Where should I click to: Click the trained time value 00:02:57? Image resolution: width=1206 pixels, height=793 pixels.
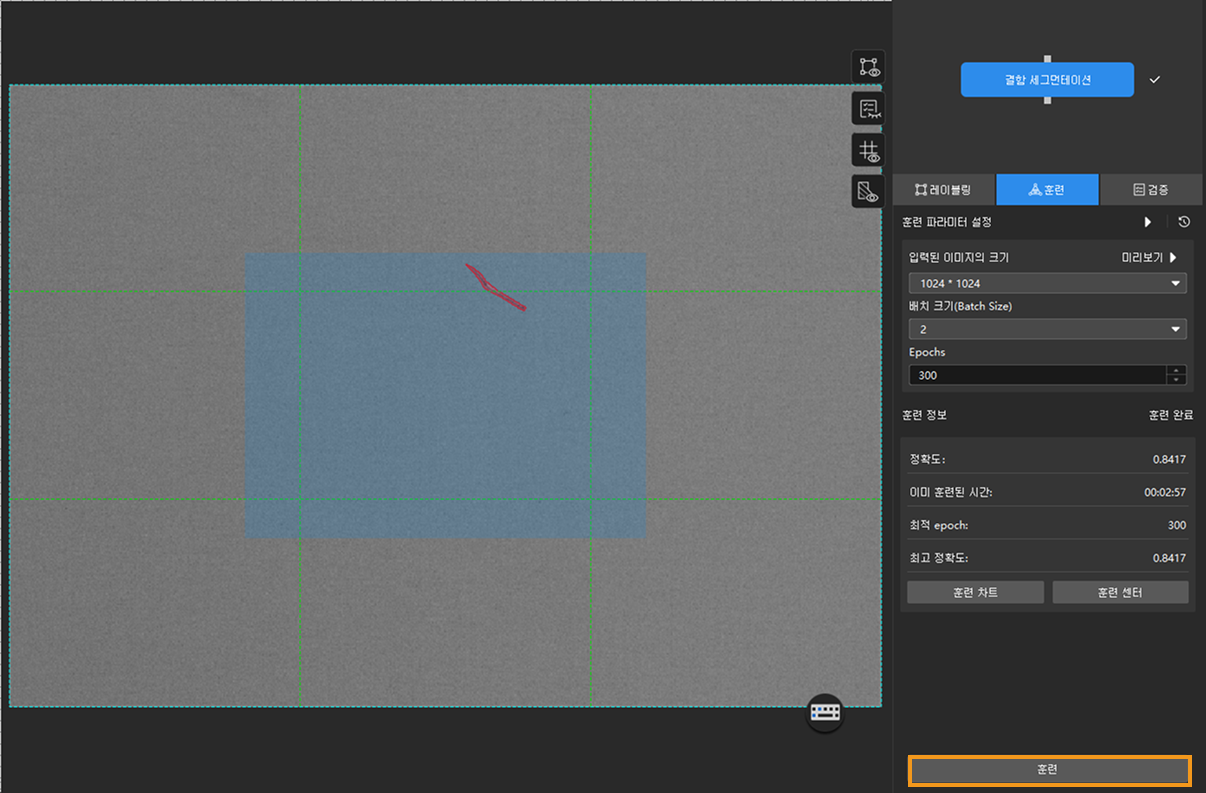pos(1165,492)
